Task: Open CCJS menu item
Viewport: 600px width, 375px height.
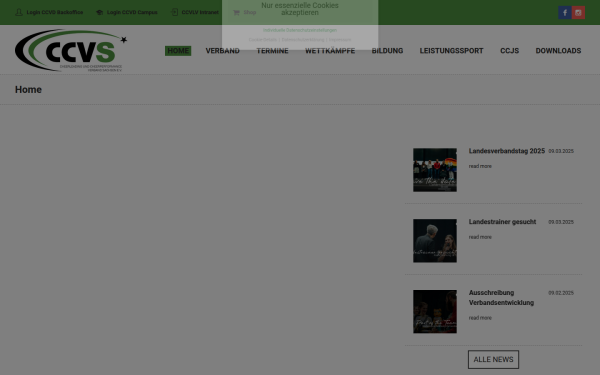Action: pos(510,51)
